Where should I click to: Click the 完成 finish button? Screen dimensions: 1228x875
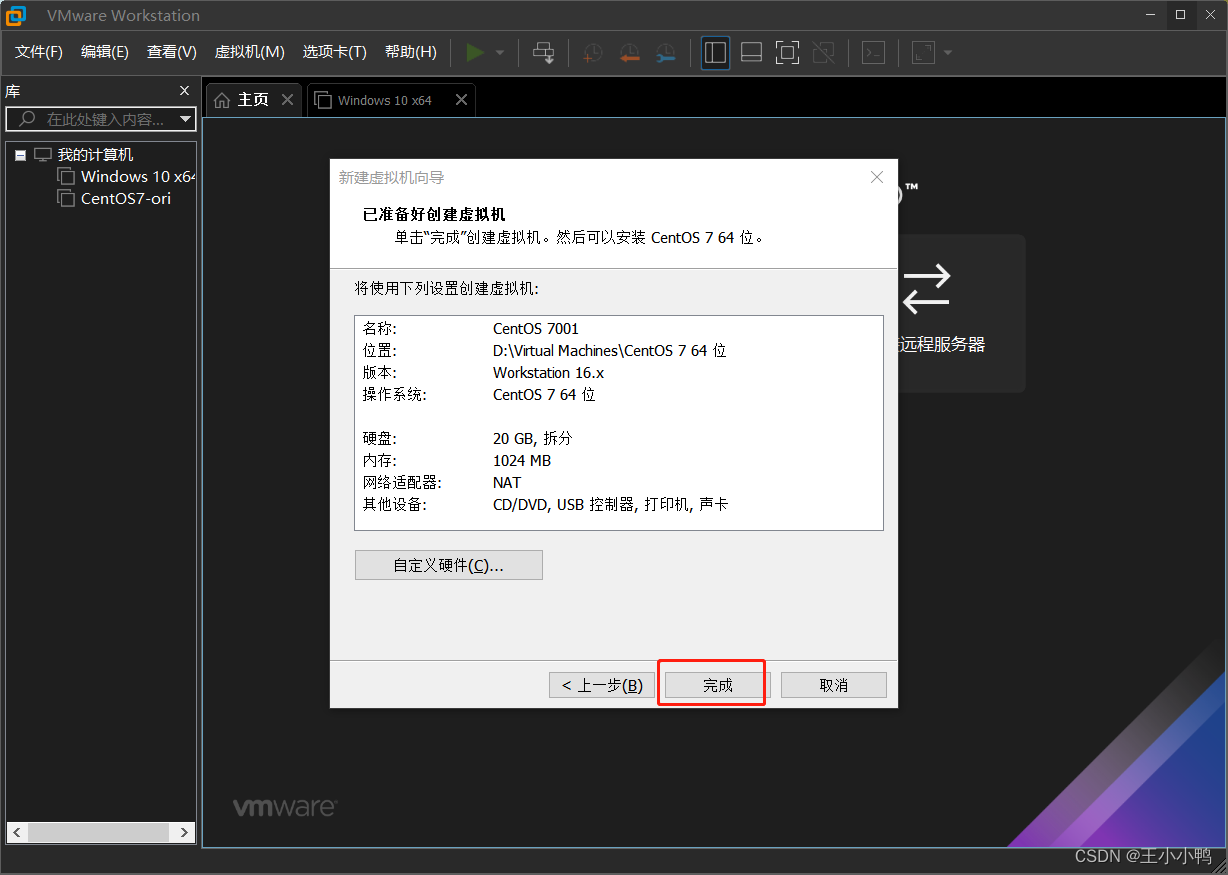[x=717, y=685]
